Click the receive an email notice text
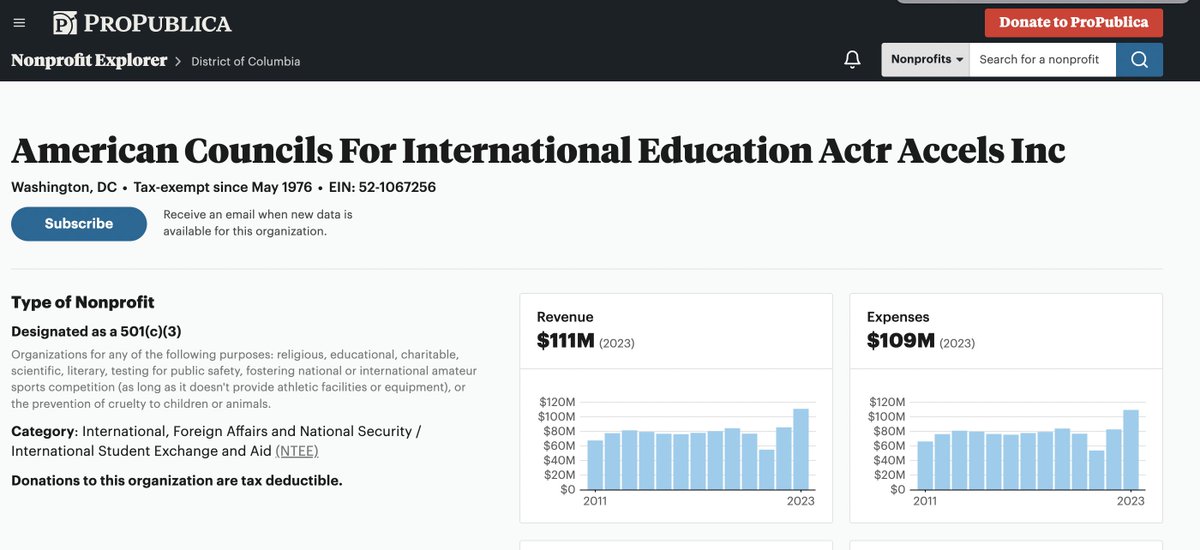 [258, 223]
